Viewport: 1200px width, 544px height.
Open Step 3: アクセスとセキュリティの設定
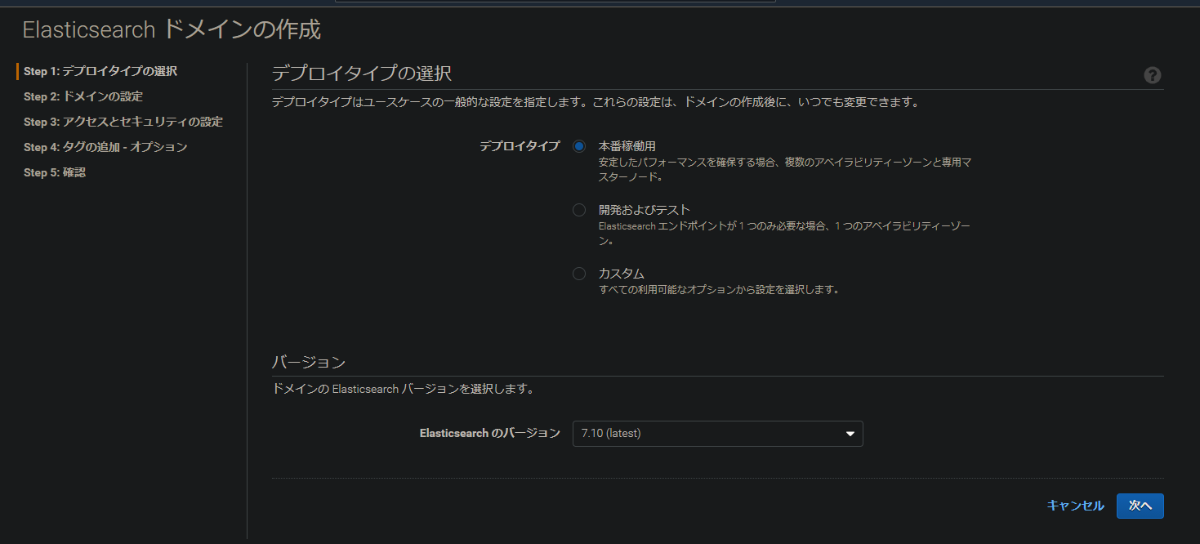[123, 122]
